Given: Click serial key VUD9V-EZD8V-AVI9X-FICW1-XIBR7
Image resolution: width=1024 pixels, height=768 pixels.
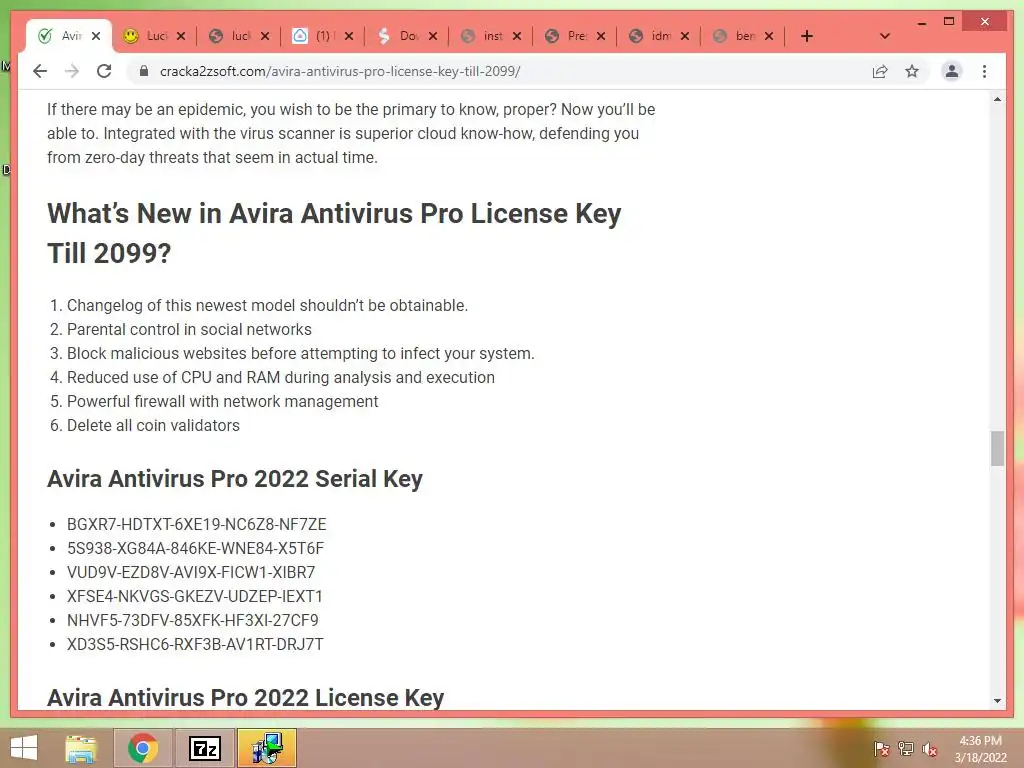Looking at the screenshot, I should click(x=191, y=572).
